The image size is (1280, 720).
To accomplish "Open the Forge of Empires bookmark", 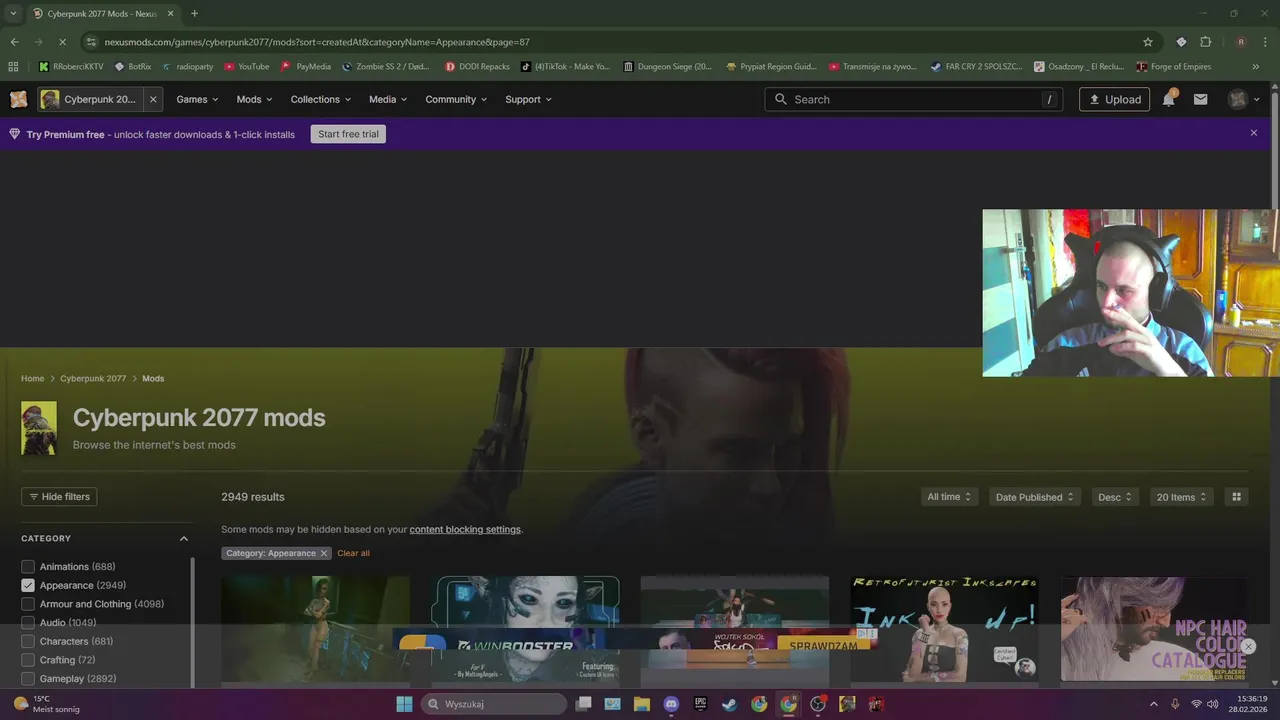I will coord(1174,66).
